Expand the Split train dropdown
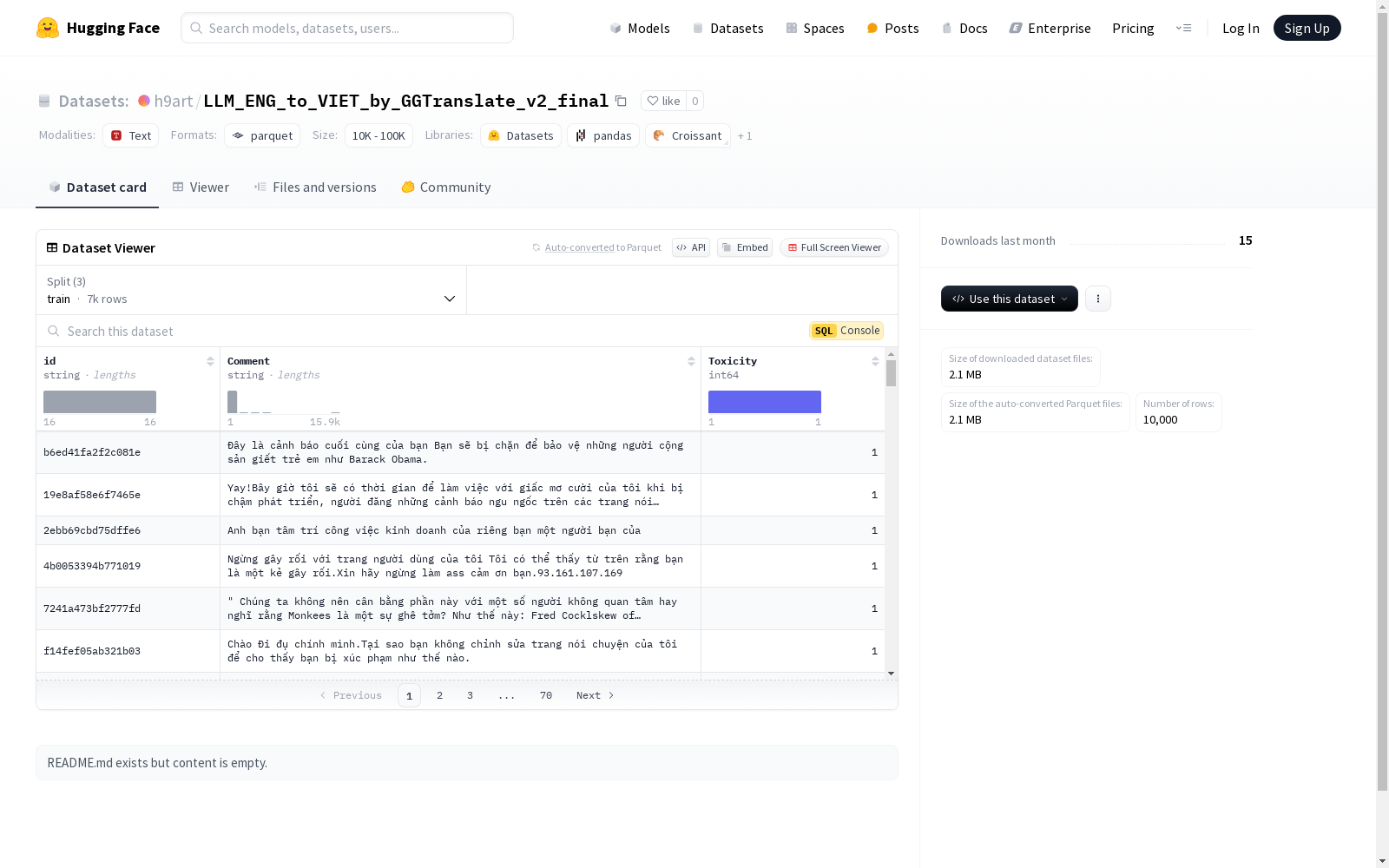Image resolution: width=1389 pixels, height=868 pixels. click(251, 290)
